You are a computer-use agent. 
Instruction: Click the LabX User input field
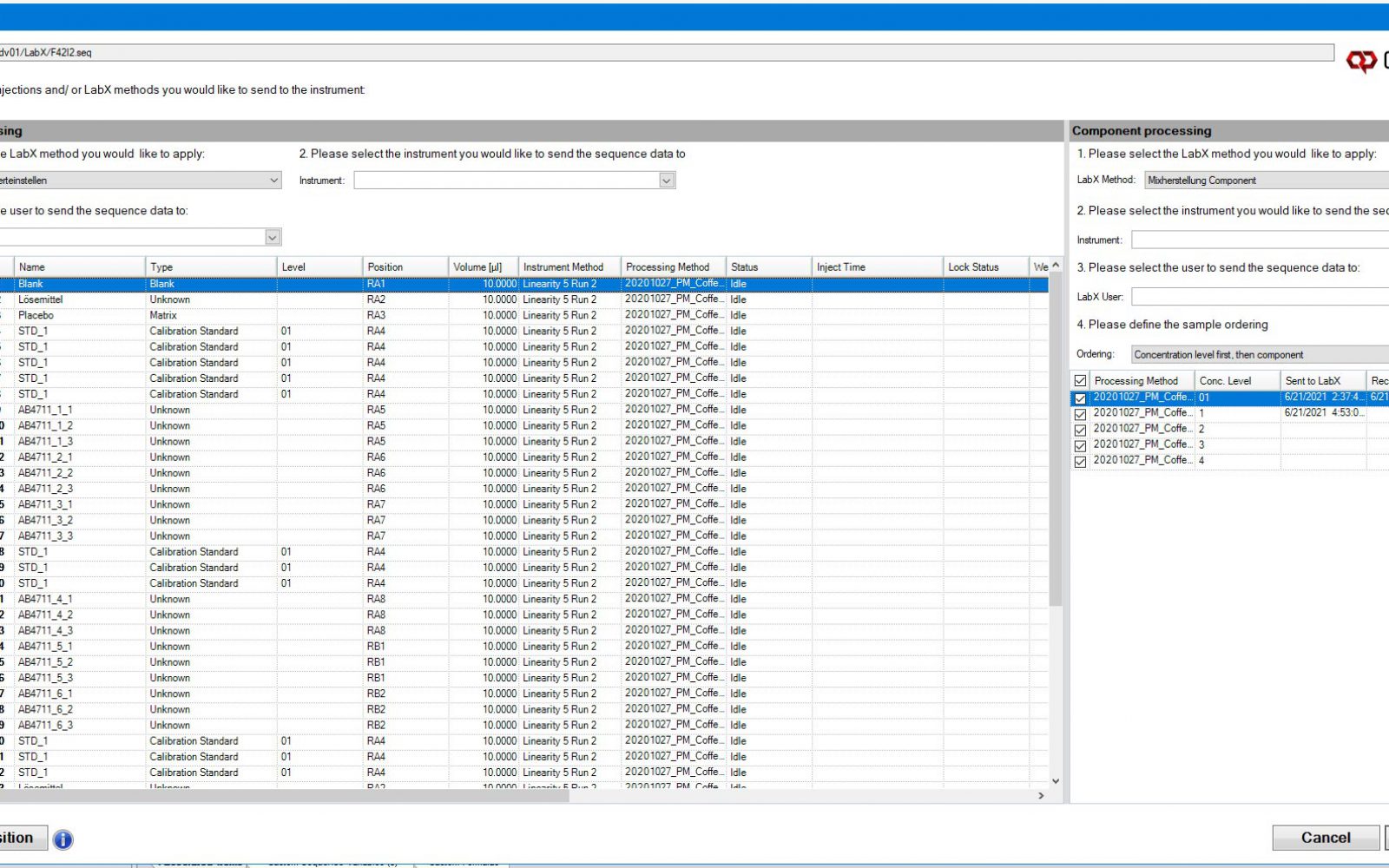coord(1259,296)
